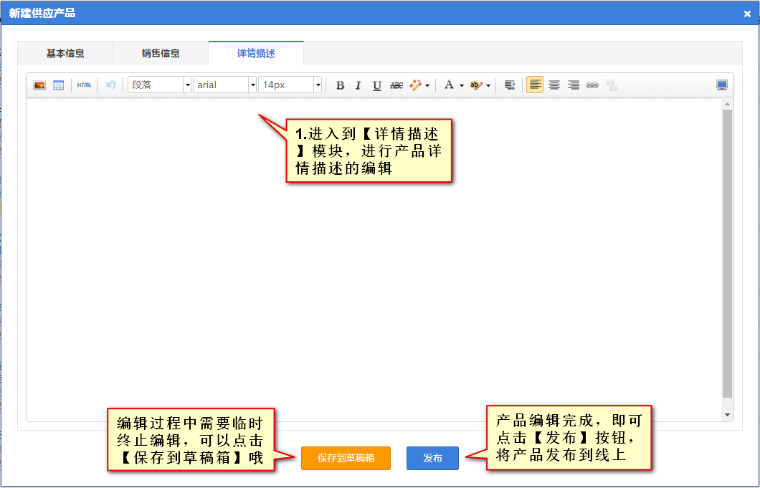Toggle bold formatting

(x=340, y=85)
